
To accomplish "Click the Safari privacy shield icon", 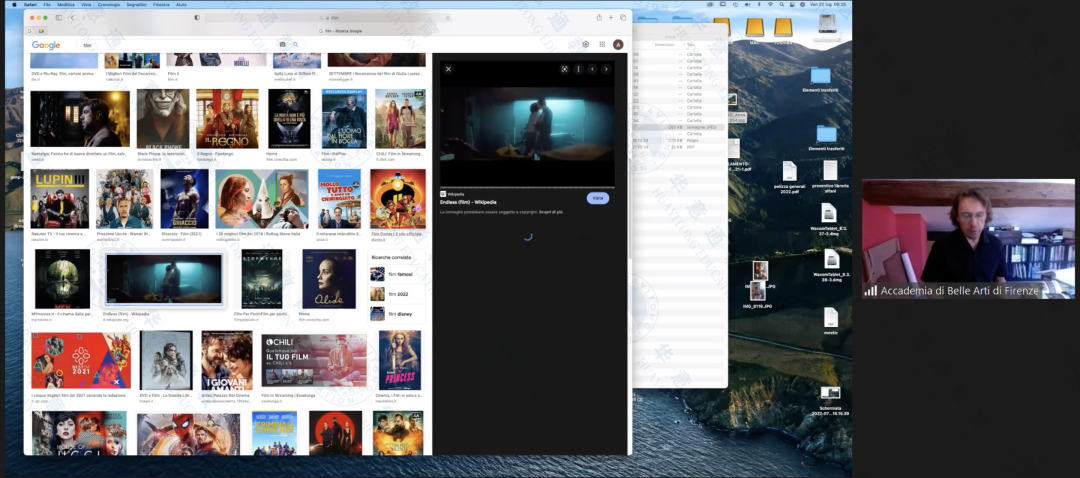I will click(197, 17).
